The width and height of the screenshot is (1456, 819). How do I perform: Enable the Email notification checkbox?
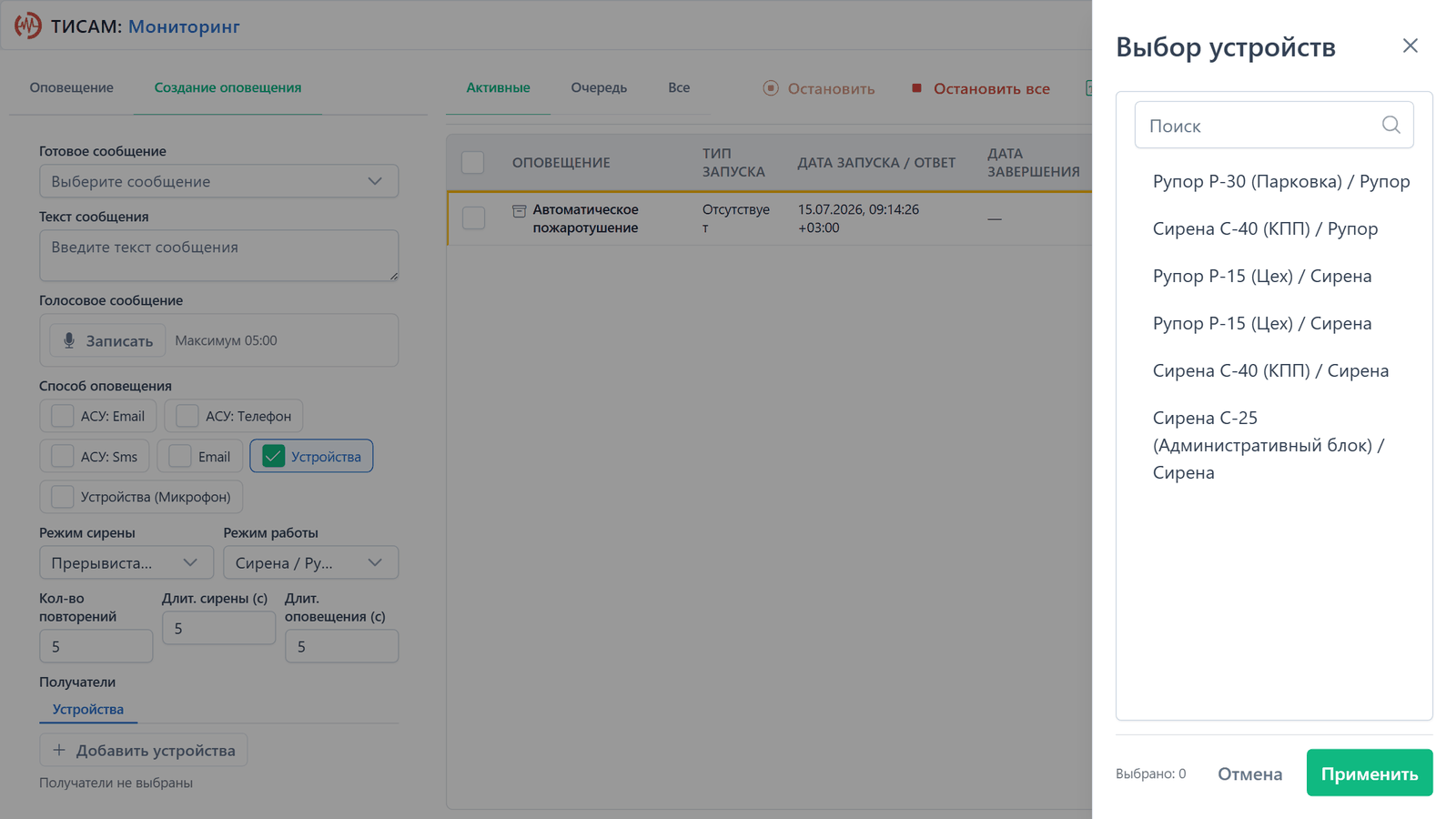click(179, 456)
